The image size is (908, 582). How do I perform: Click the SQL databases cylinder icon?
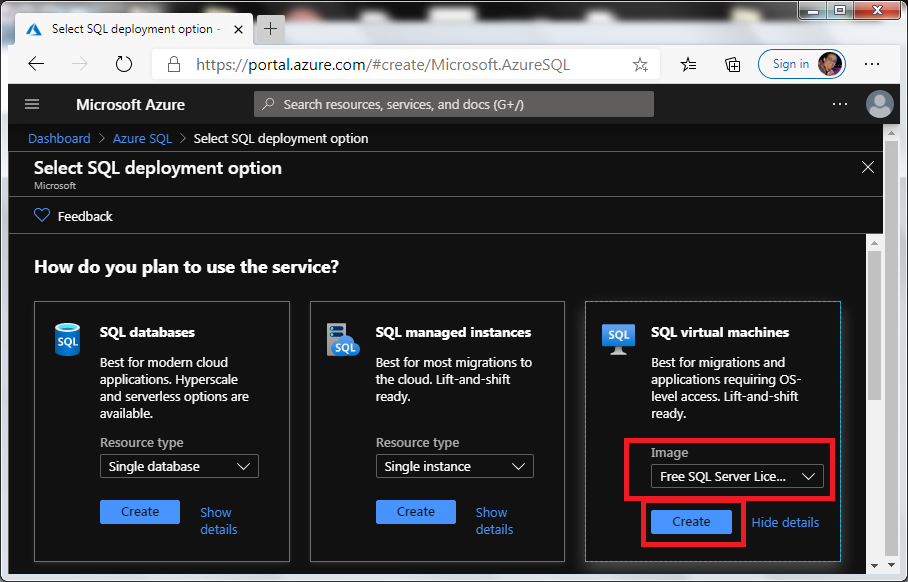click(67, 340)
